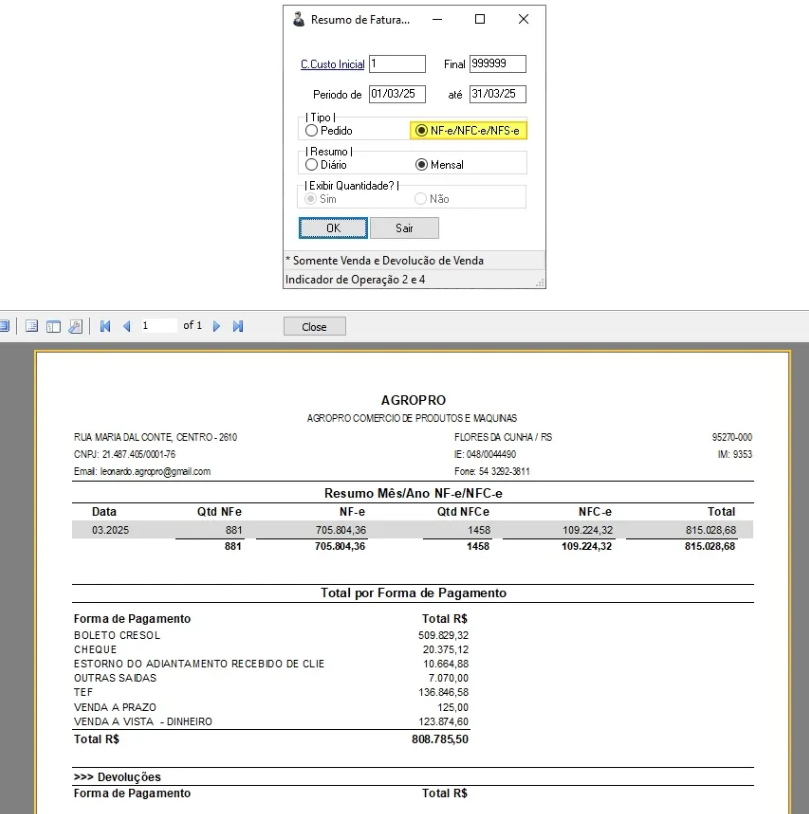Click the Total por Forma de Pagamento heading
This screenshot has width=809, height=814.
click(x=413, y=593)
